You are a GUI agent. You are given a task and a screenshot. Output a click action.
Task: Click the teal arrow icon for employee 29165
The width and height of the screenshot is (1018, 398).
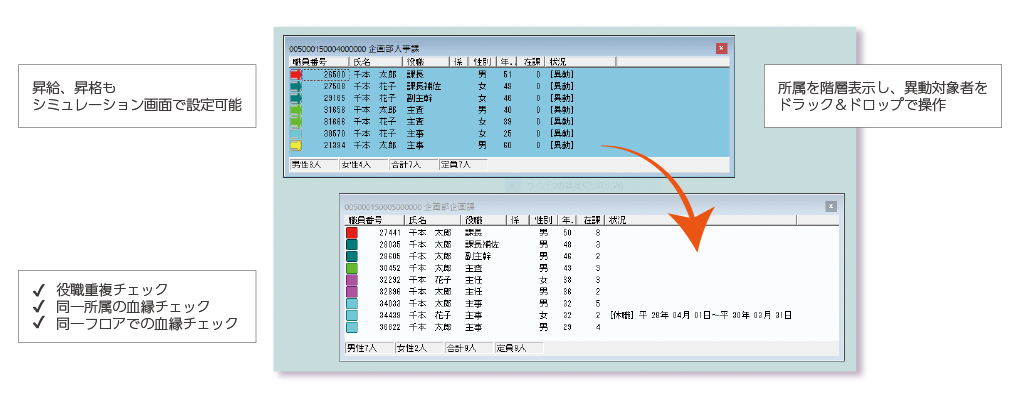296,98
